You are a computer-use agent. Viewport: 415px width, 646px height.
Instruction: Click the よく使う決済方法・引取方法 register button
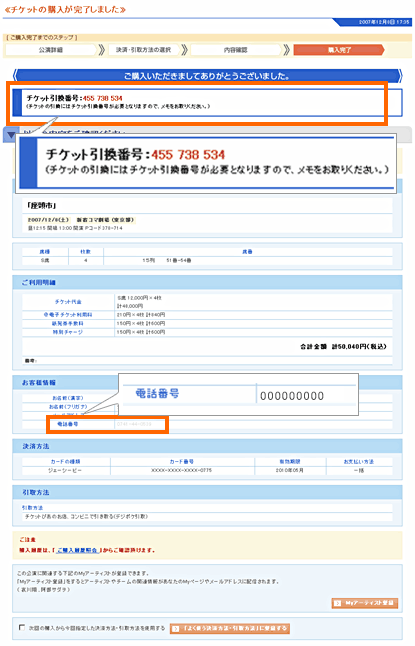[230, 628]
